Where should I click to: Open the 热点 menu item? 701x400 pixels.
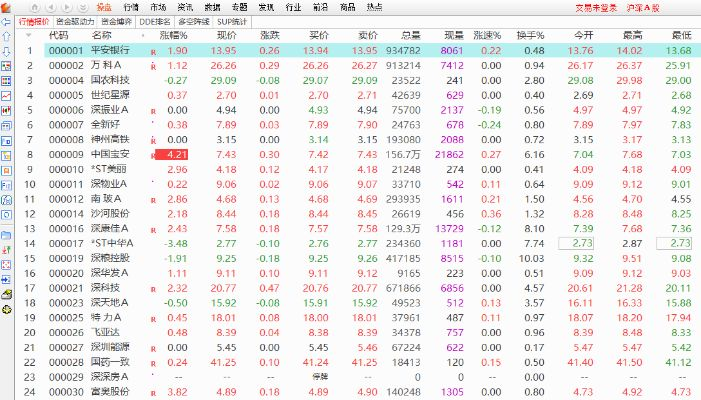pyautogui.click(x=373, y=7)
